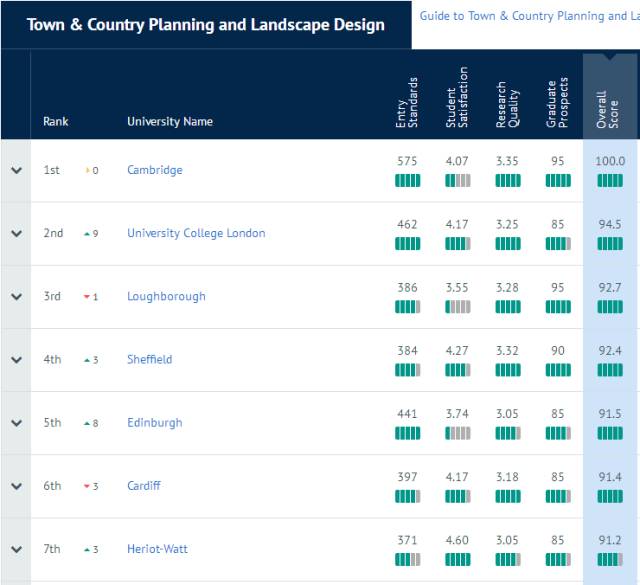The image size is (640, 585).
Task: Click the green up arrow beside UCL rank
Action: coord(87,234)
